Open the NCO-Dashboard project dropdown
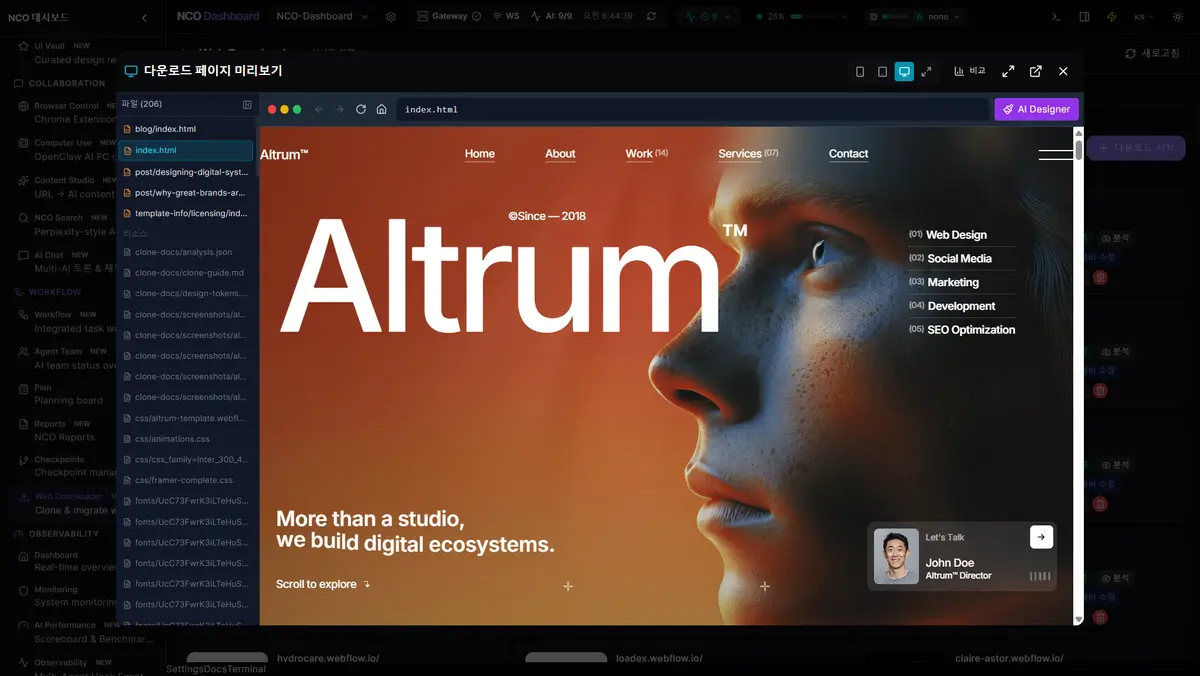The width and height of the screenshot is (1200, 676). tap(323, 16)
